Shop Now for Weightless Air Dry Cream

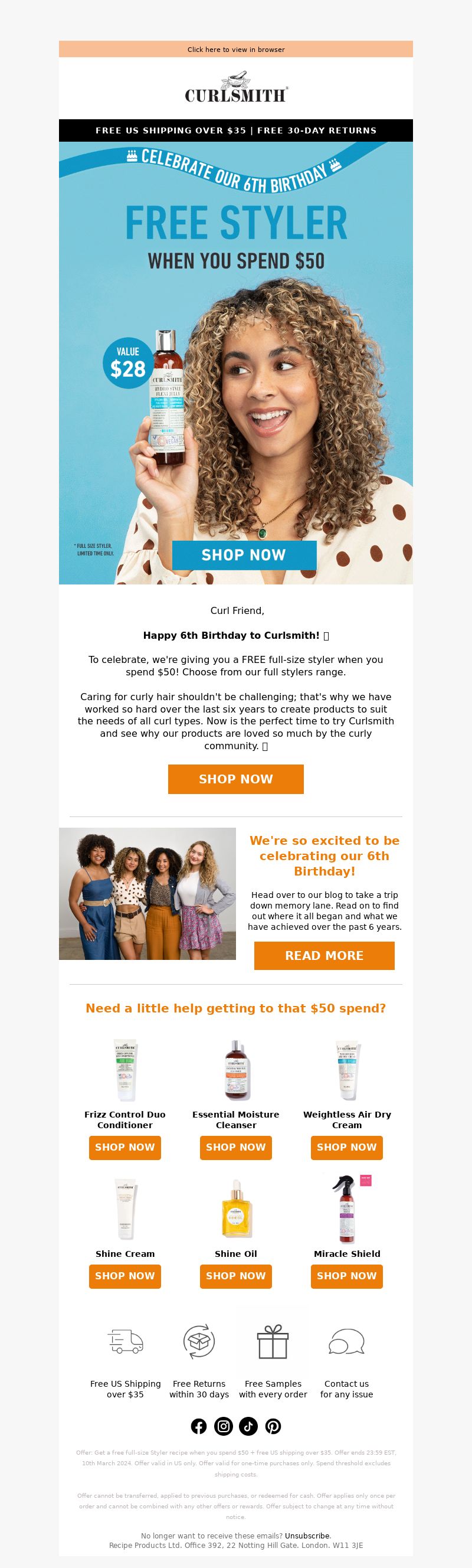click(347, 1147)
